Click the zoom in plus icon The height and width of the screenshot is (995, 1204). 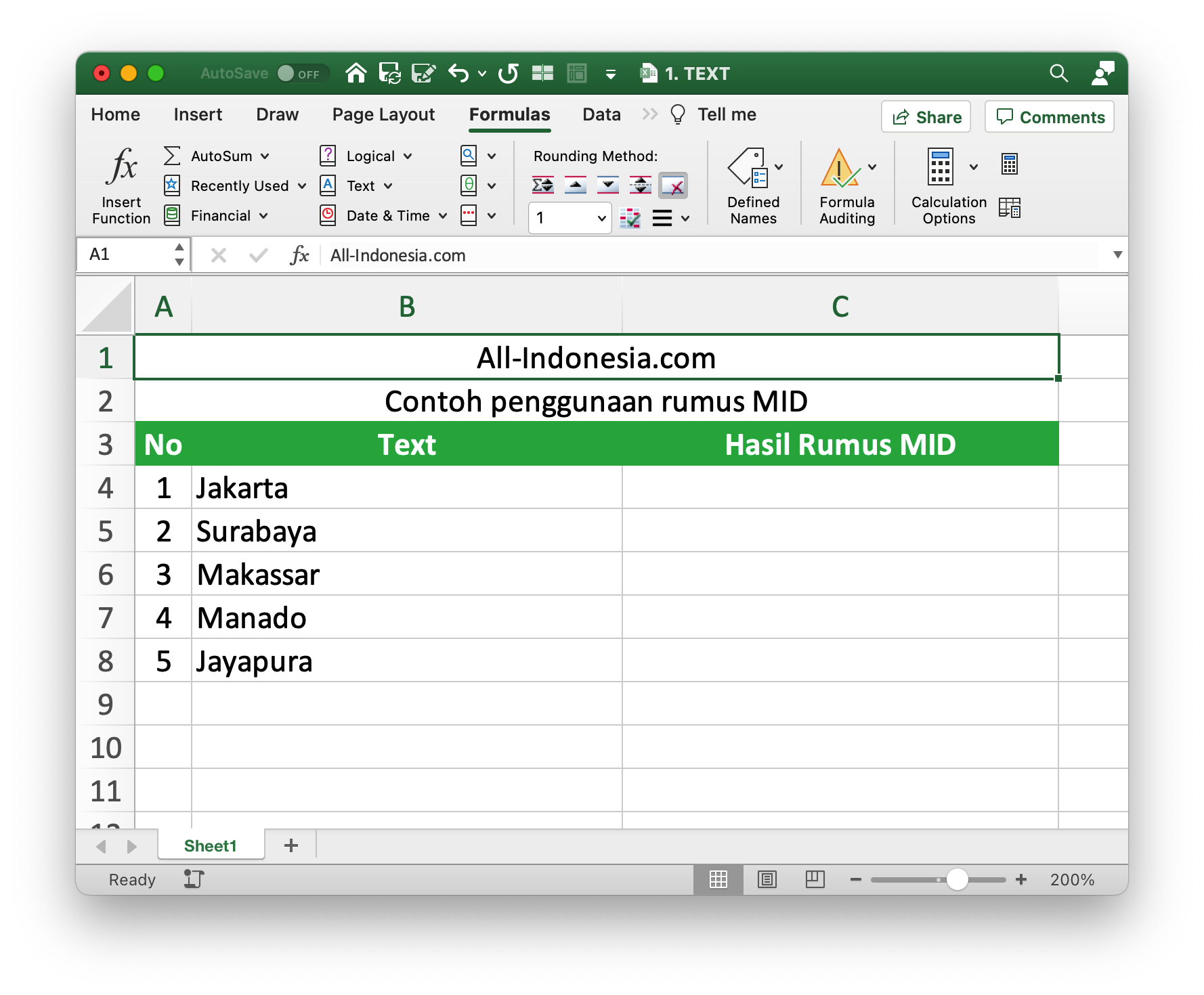[x=1021, y=879]
